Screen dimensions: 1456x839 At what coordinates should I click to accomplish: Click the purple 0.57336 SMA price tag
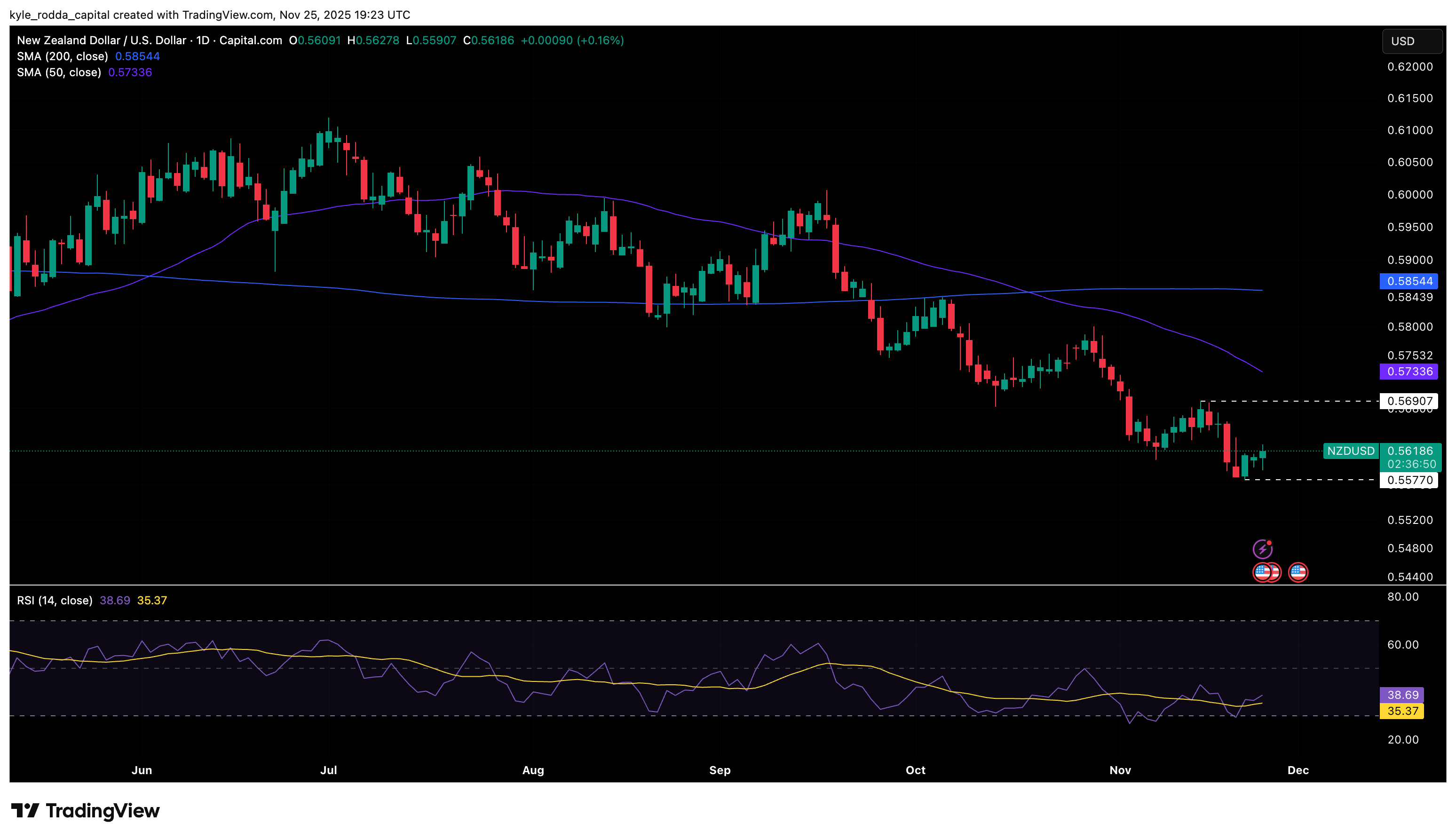[x=1409, y=372]
